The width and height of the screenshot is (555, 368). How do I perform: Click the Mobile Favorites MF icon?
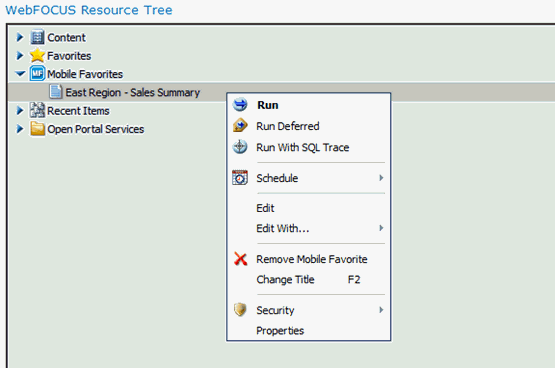click(x=37, y=74)
